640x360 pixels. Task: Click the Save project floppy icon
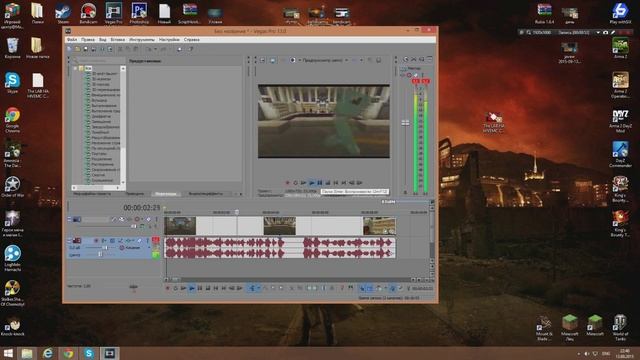[x=86, y=49]
